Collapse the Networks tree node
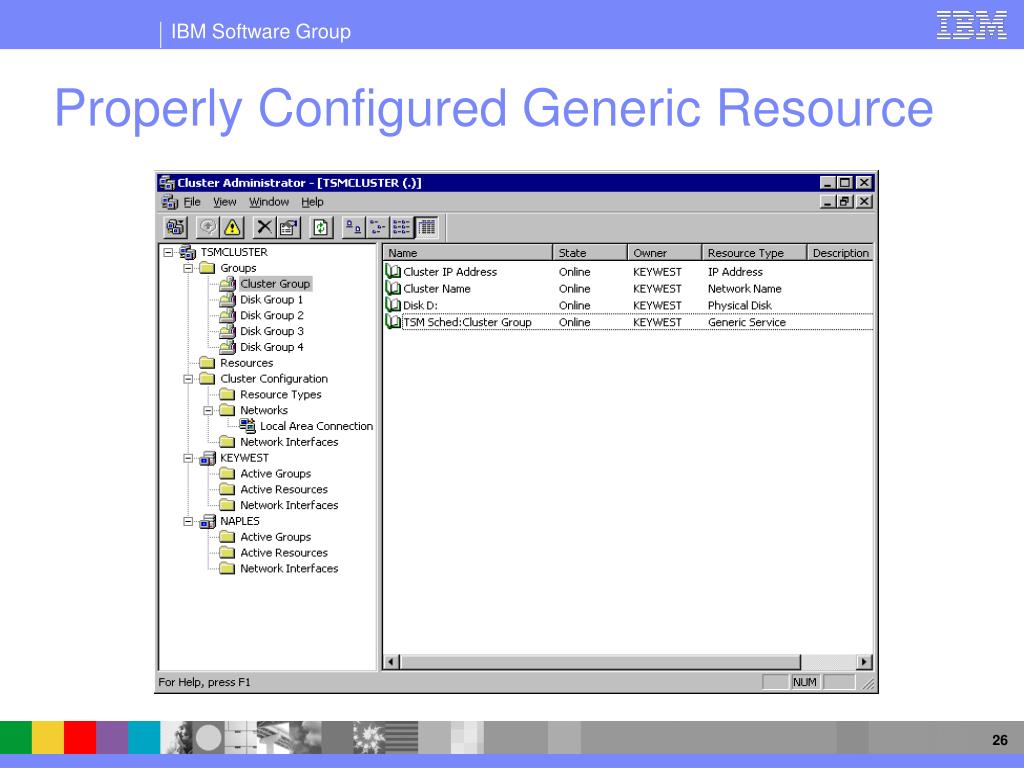This screenshot has width=1024, height=768. point(208,410)
